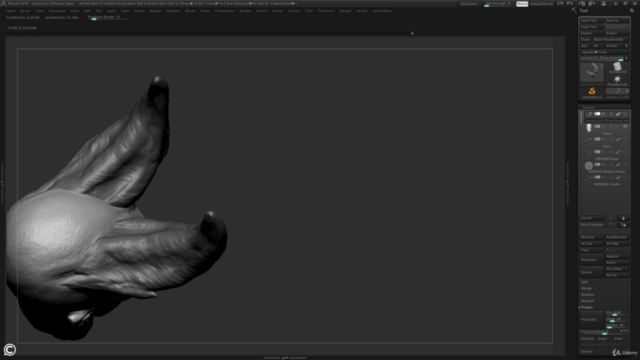Viewport: 640px width, 360px height.
Task: Adjust the Dist slider in Project
Action: (x=617, y=313)
